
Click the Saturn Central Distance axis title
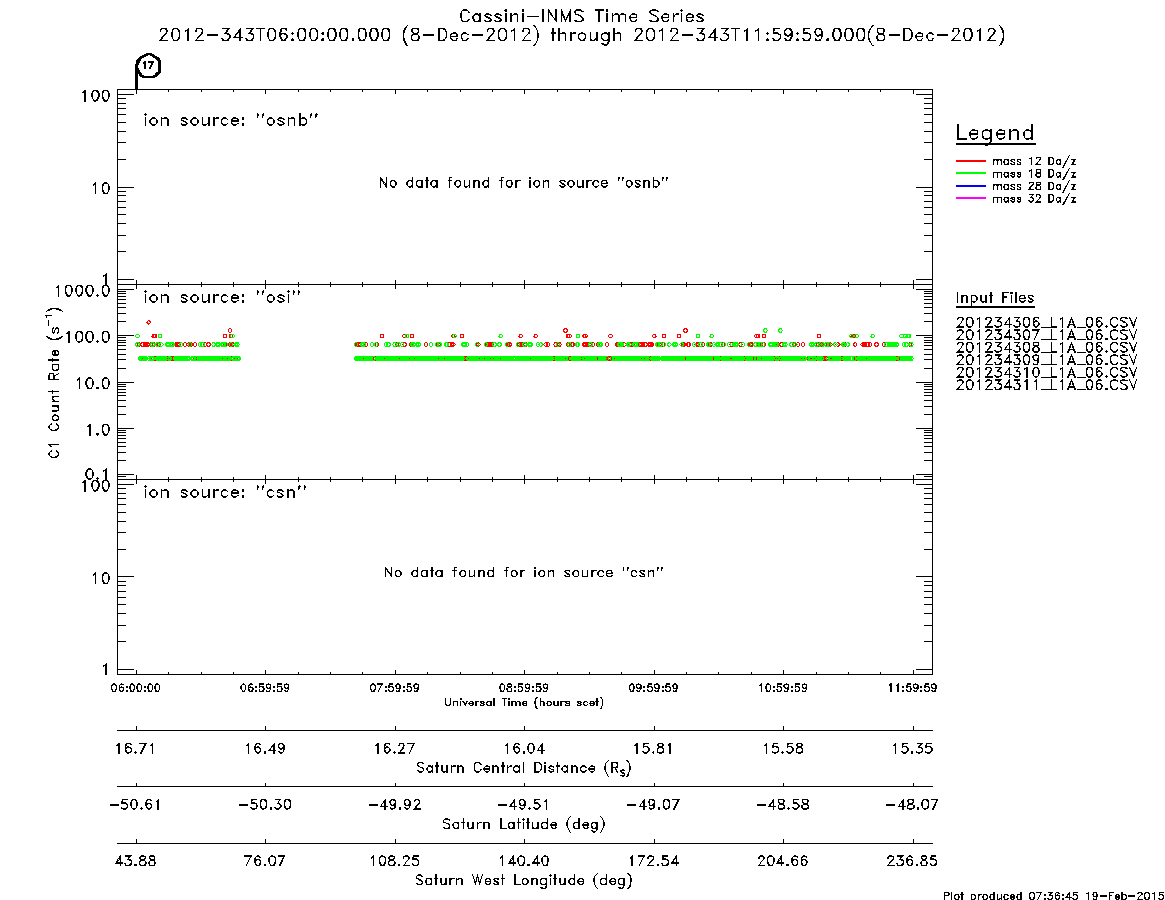tap(524, 768)
